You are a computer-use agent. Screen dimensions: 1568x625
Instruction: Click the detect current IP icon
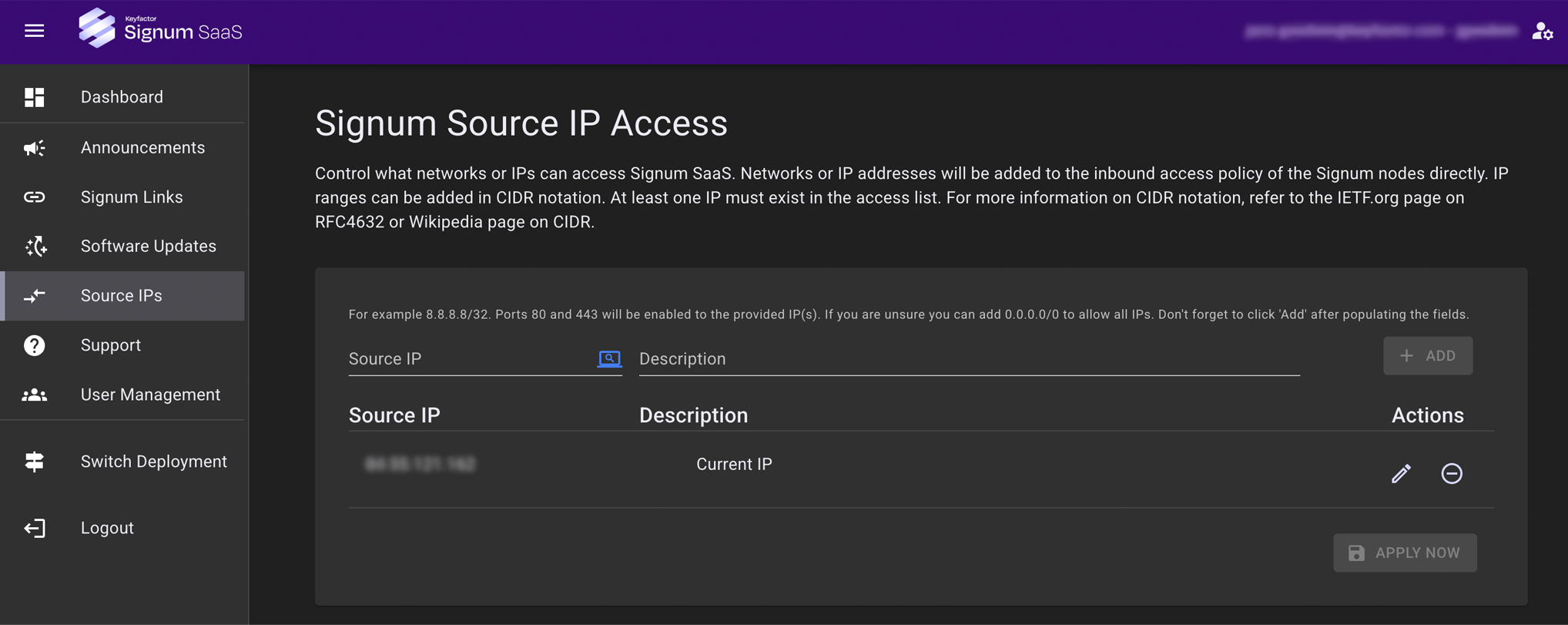tap(609, 358)
